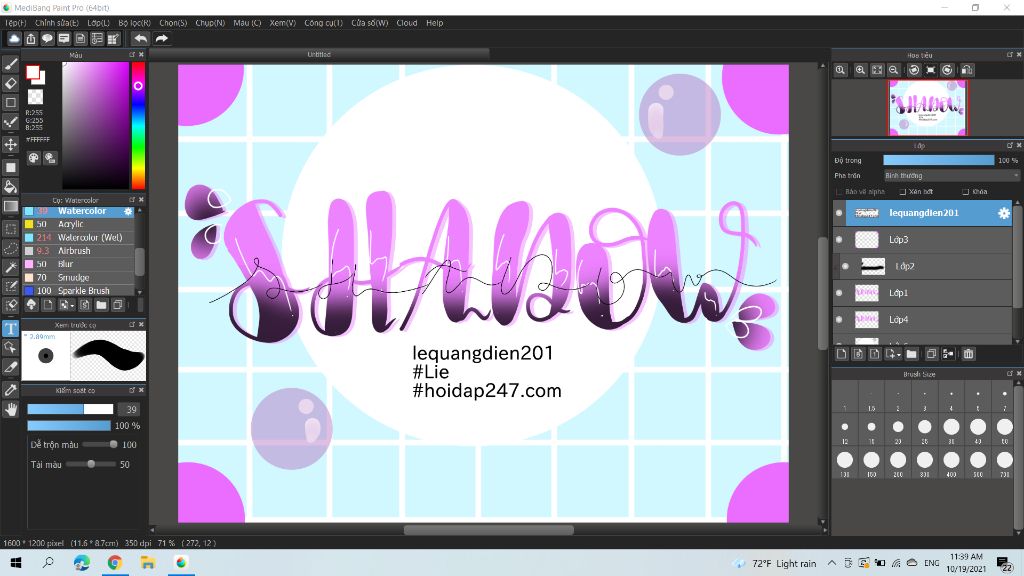This screenshot has width=1024, height=576.
Task: Delete layer with trash icon
Action: pos(968,354)
